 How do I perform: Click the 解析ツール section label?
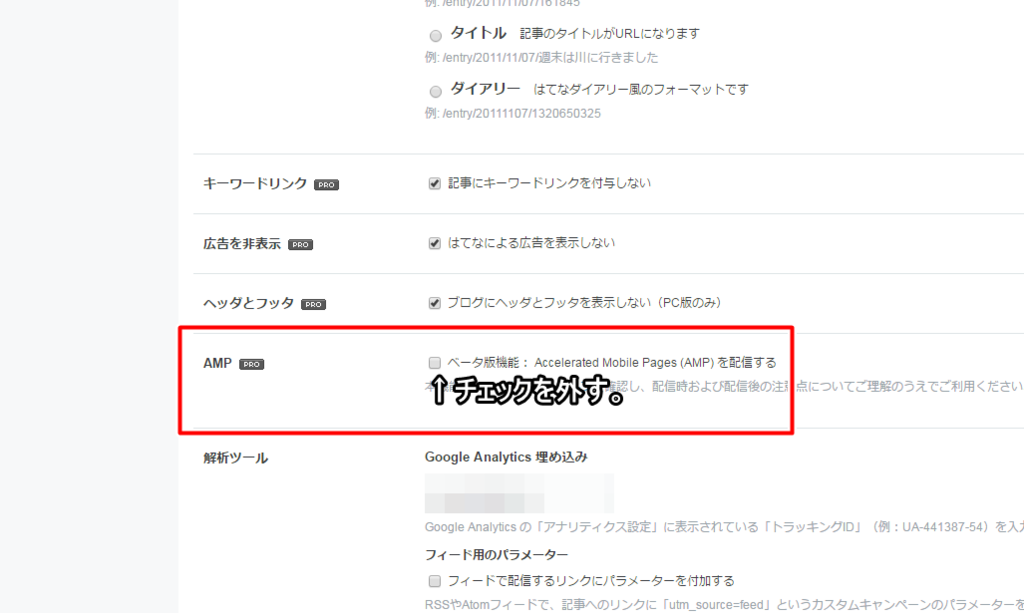pos(236,458)
